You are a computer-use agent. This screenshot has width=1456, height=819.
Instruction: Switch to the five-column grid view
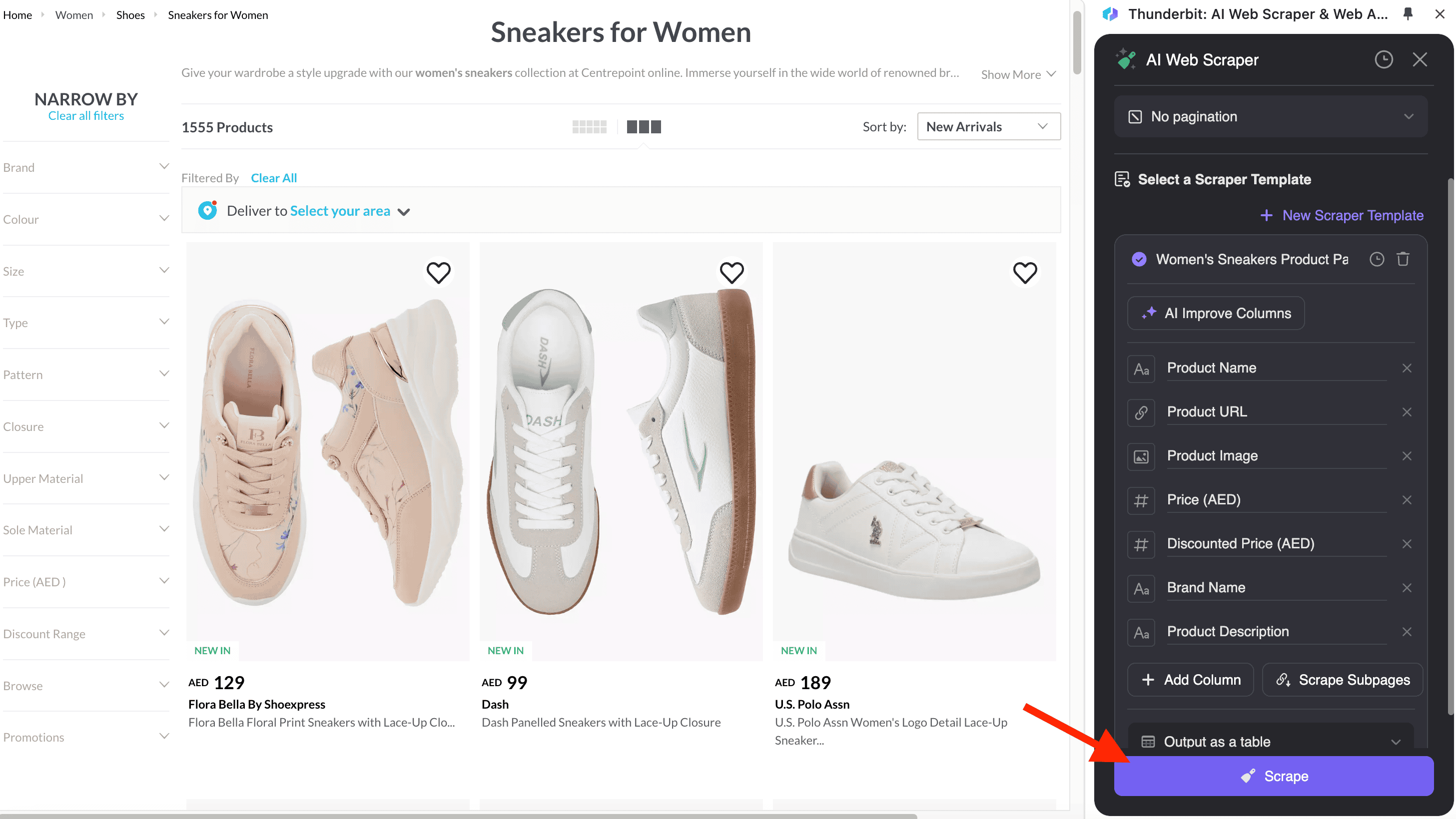(x=589, y=127)
